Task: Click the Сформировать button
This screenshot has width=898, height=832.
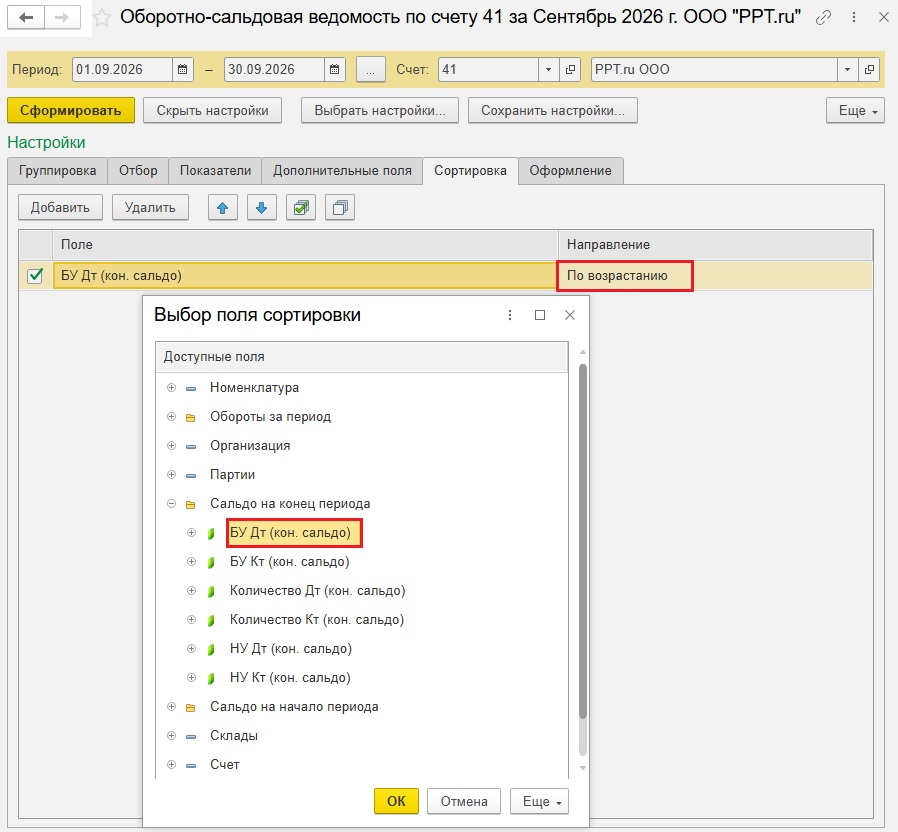Action: pos(70,111)
